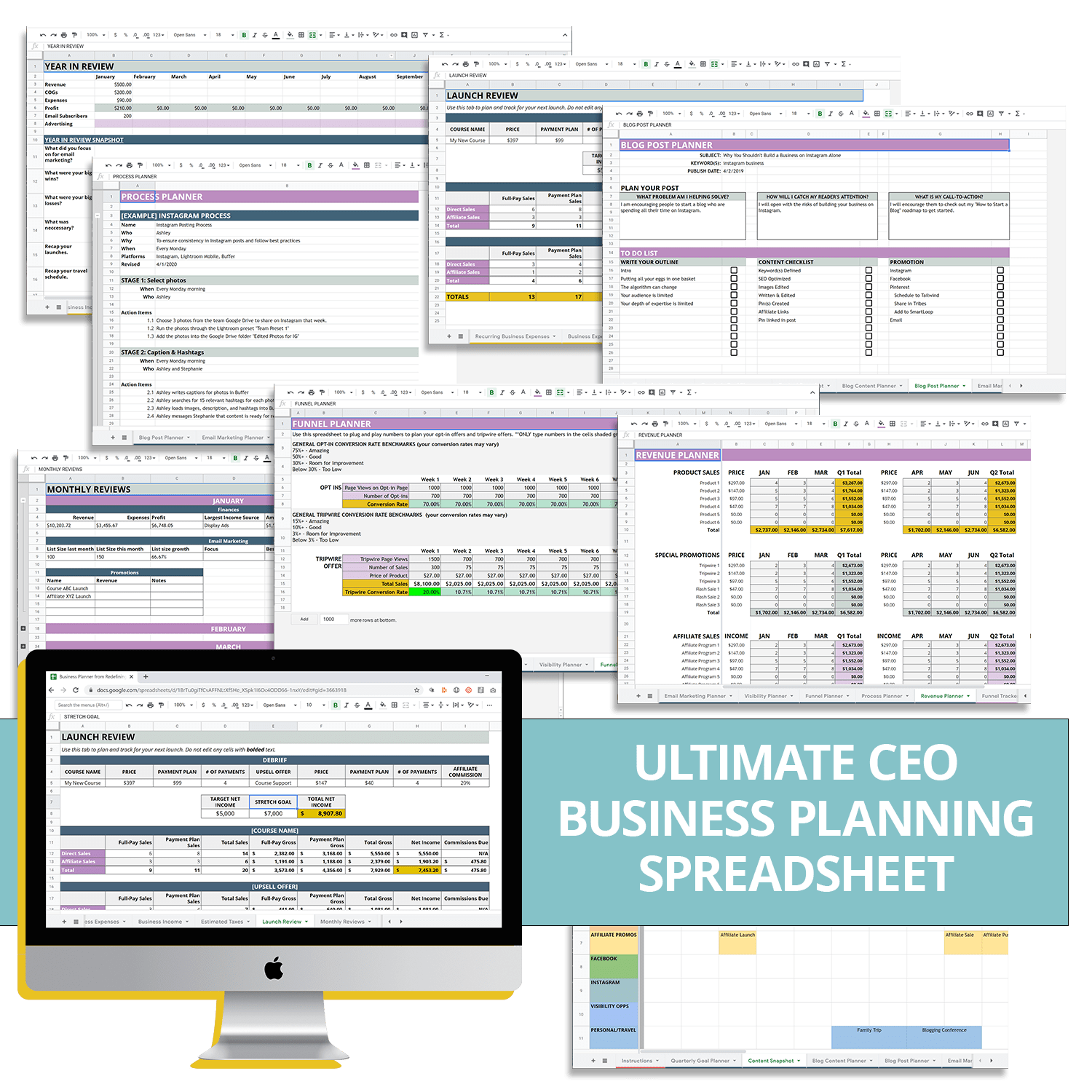Check 'Putting all your eggs in one basket' box
Image resolution: width=1092 pixels, height=1092 pixels.
[734, 278]
